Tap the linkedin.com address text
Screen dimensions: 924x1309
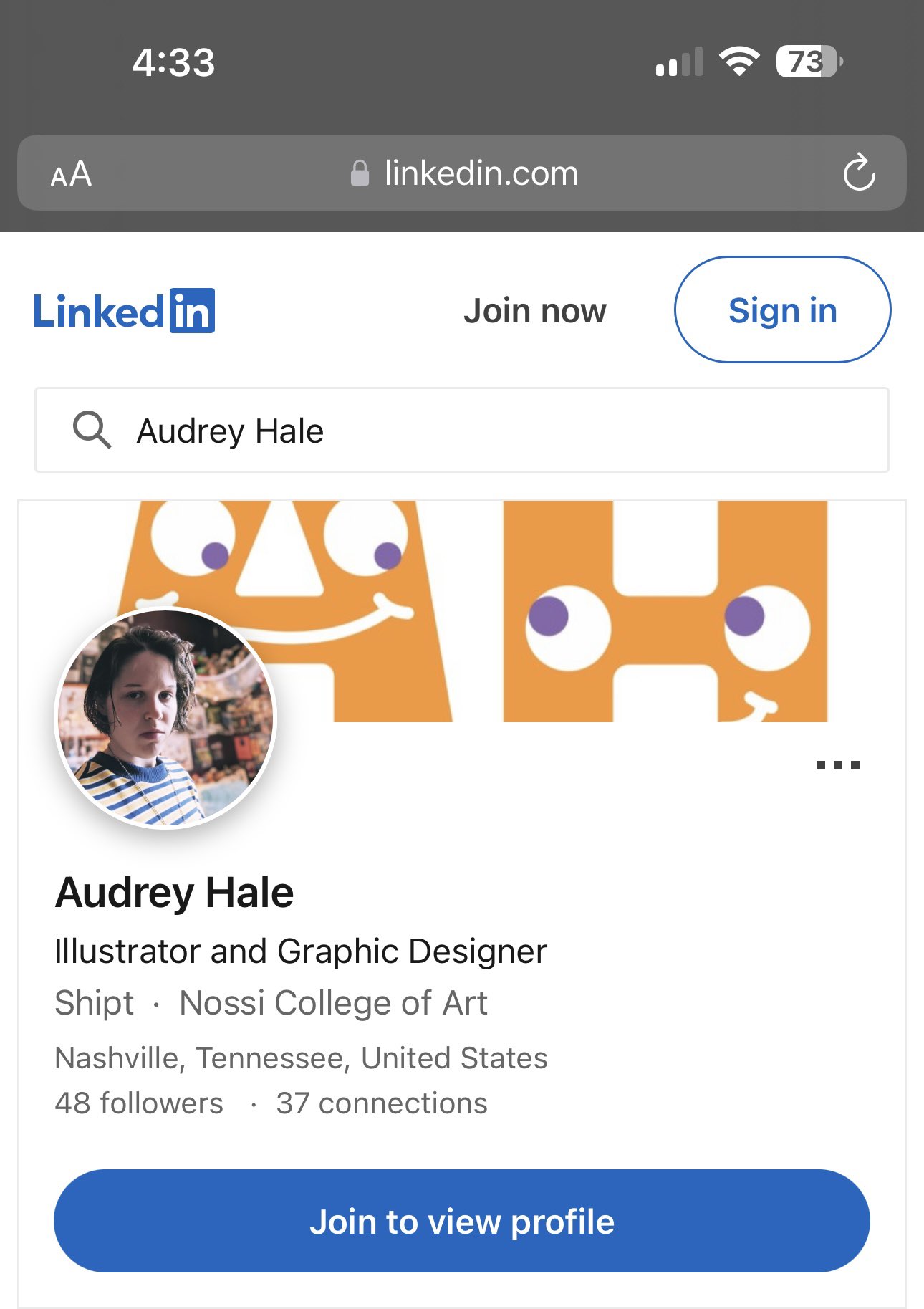[x=481, y=173]
